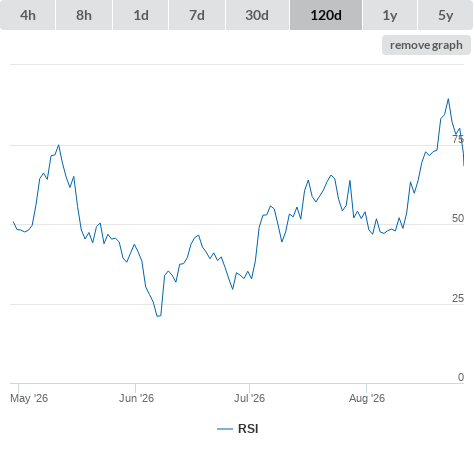View the 5y time range
This screenshot has height=455, width=474.
coord(445,15)
